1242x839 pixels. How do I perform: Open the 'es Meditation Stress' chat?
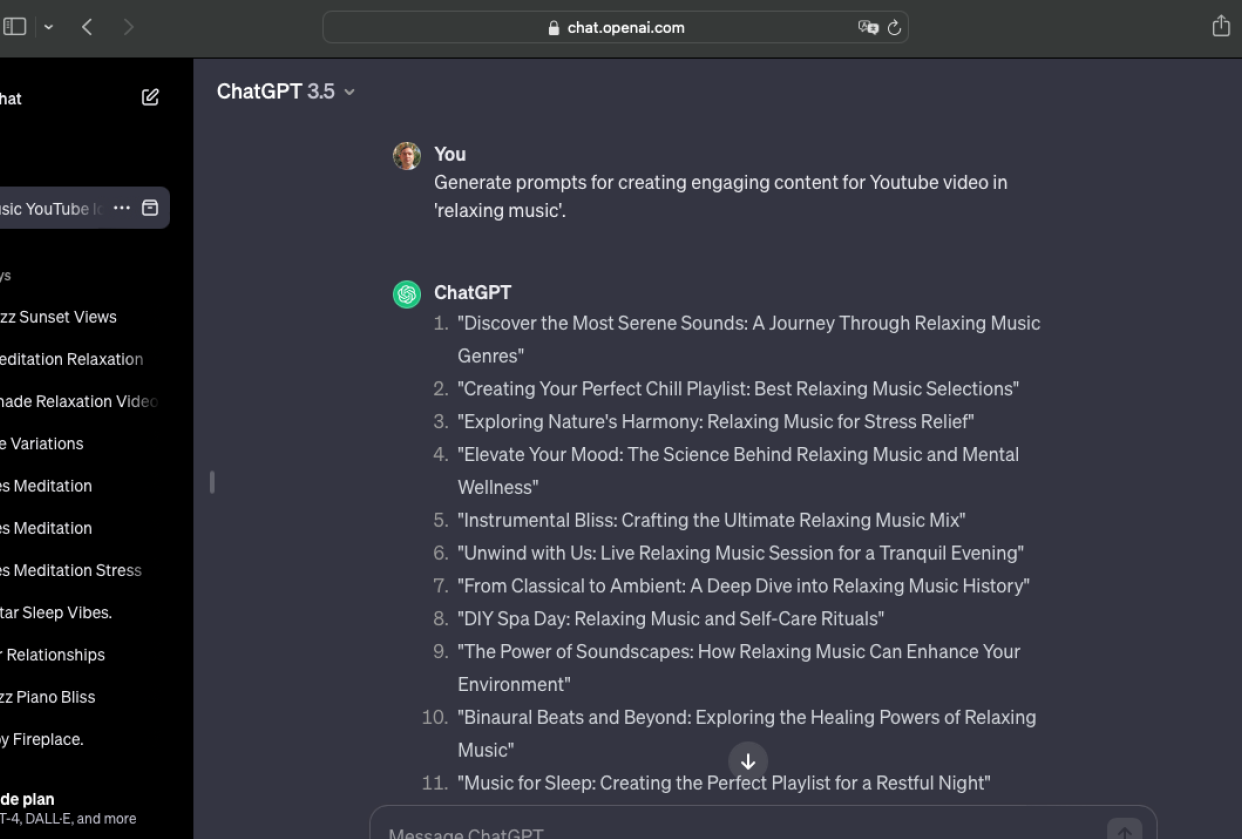71,570
